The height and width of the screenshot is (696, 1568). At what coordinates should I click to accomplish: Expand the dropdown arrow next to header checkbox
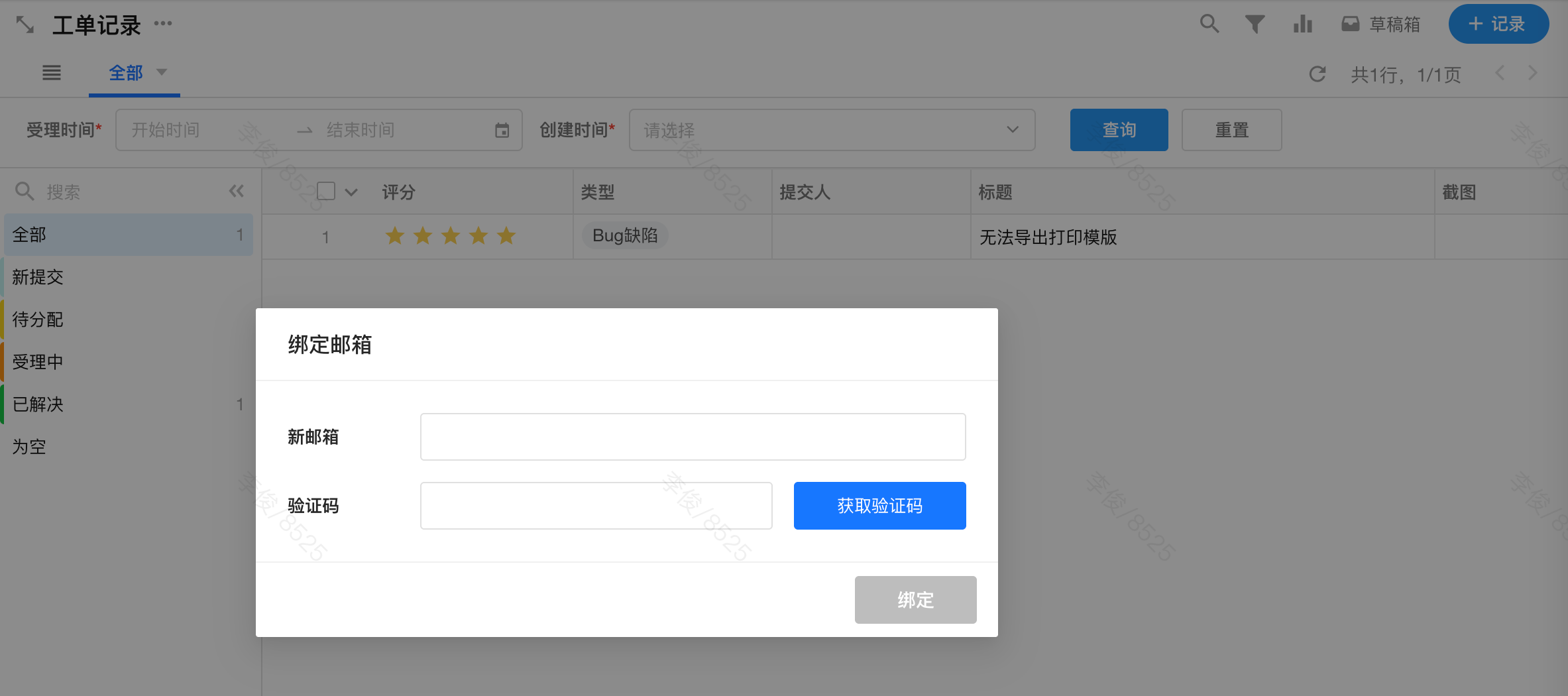(x=351, y=192)
